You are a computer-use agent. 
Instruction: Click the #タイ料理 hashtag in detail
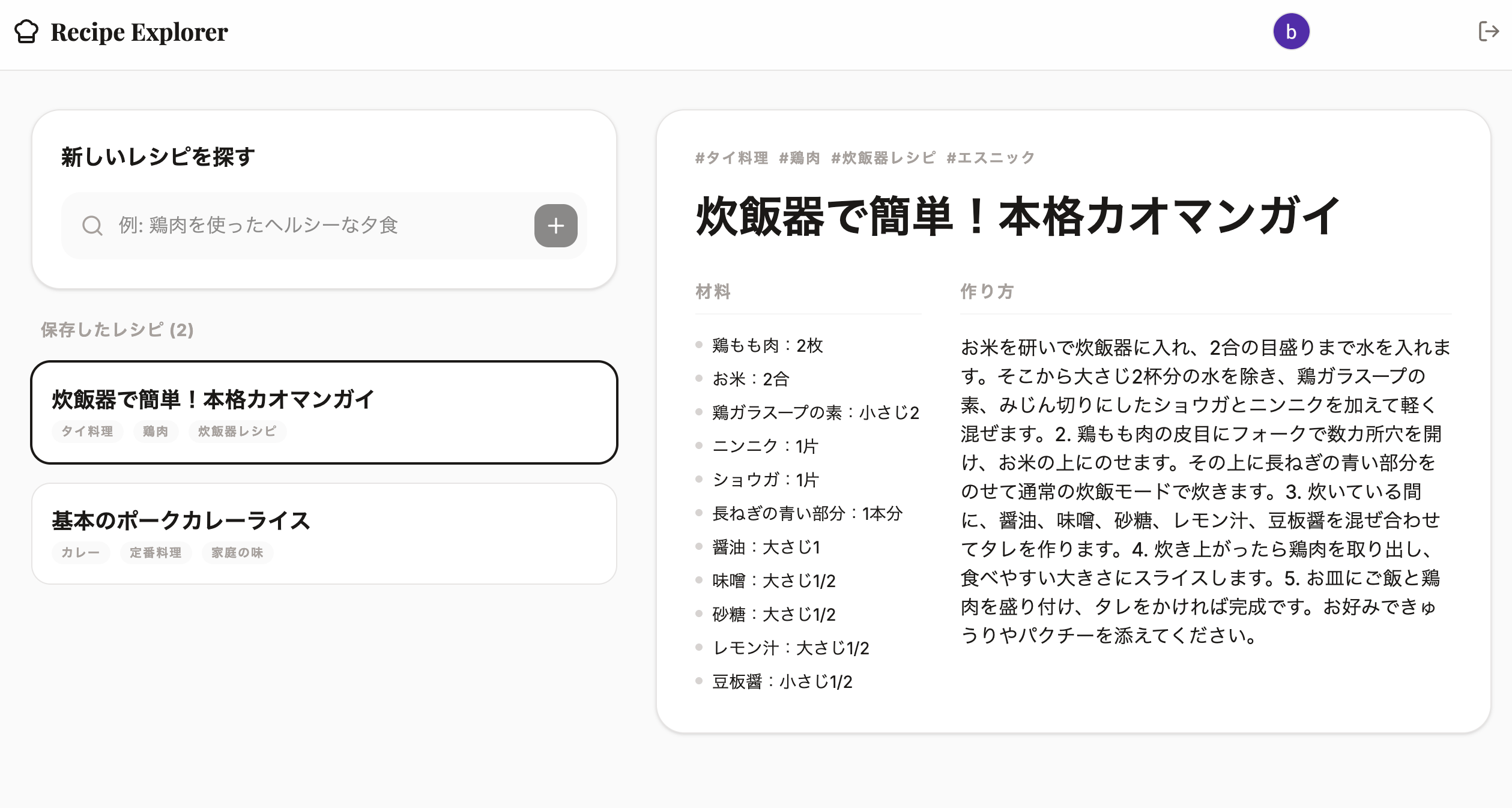[x=731, y=158]
